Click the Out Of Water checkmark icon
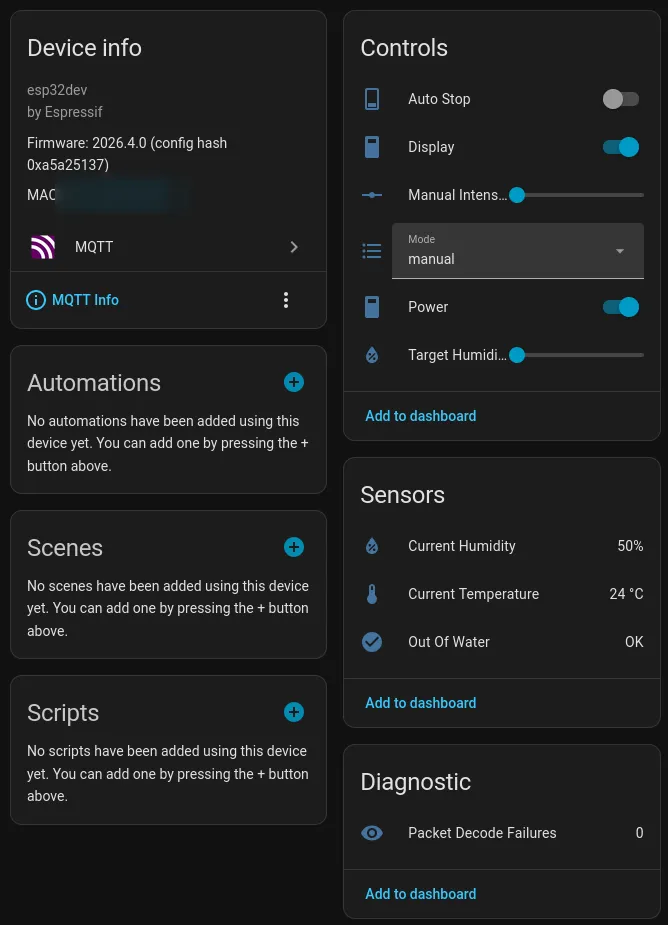The image size is (668, 925). (372, 642)
